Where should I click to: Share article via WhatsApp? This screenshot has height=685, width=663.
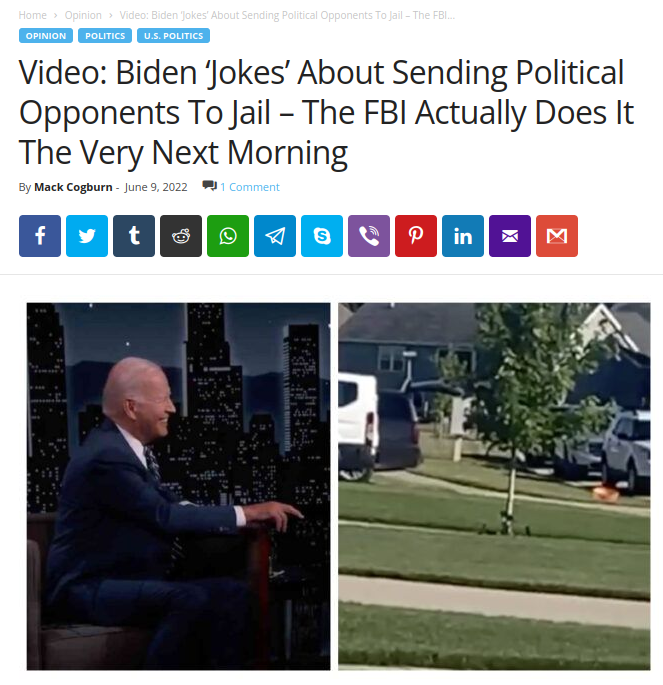pos(228,236)
